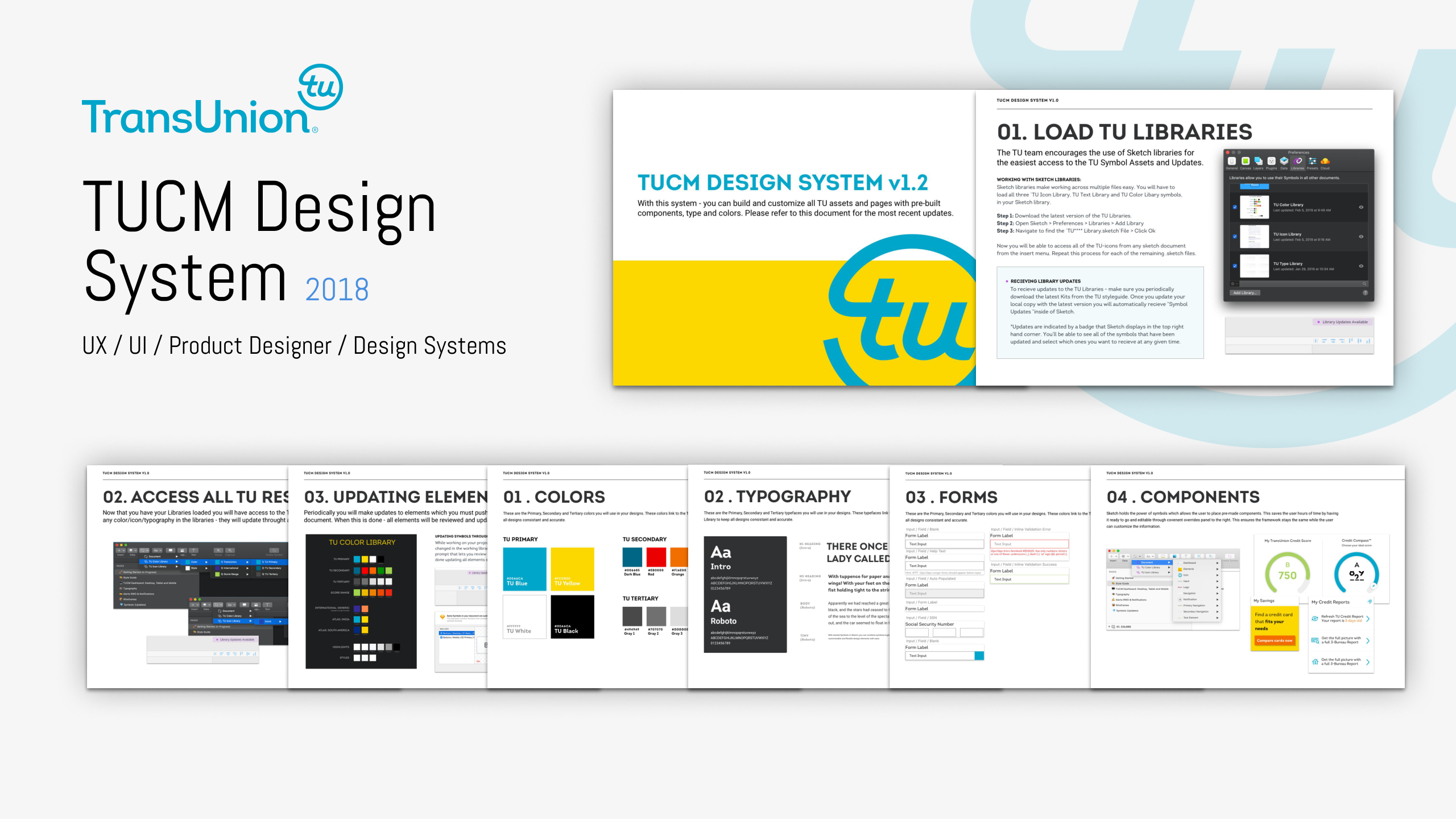Image resolution: width=1456 pixels, height=819 pixels.
Task: Open Plugins icon in Sketch Preferences window
Action: pos(1271,161)
